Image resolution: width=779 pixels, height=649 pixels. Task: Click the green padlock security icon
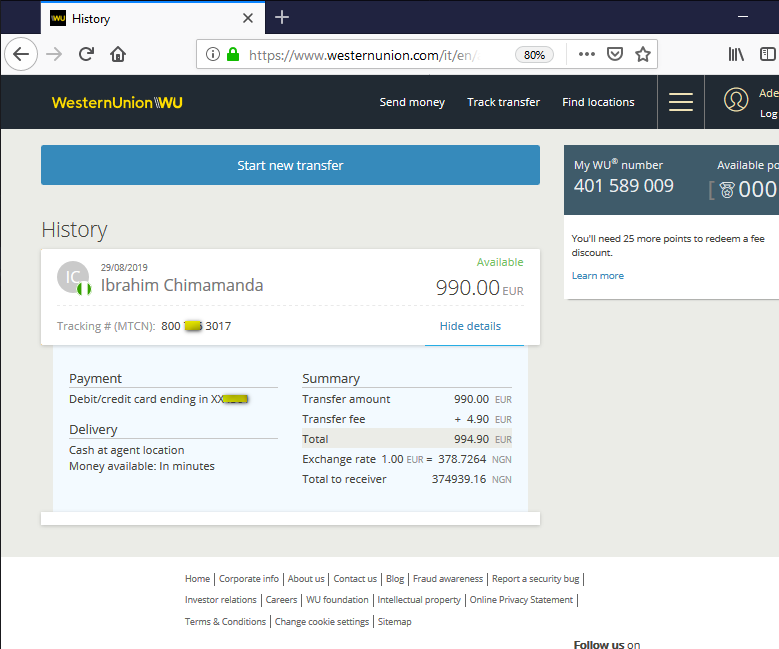point(233,54)
